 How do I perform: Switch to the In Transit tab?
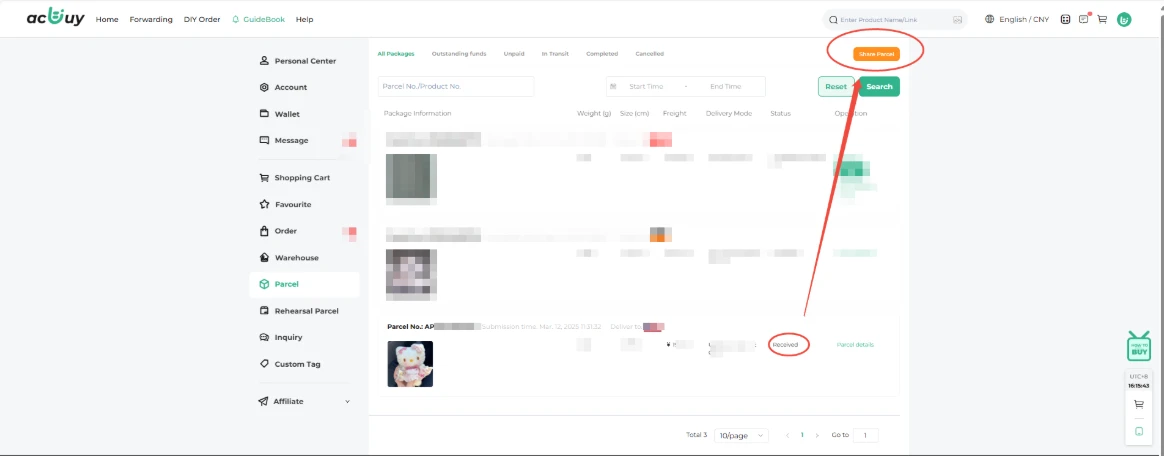click(x=555, y=54)
